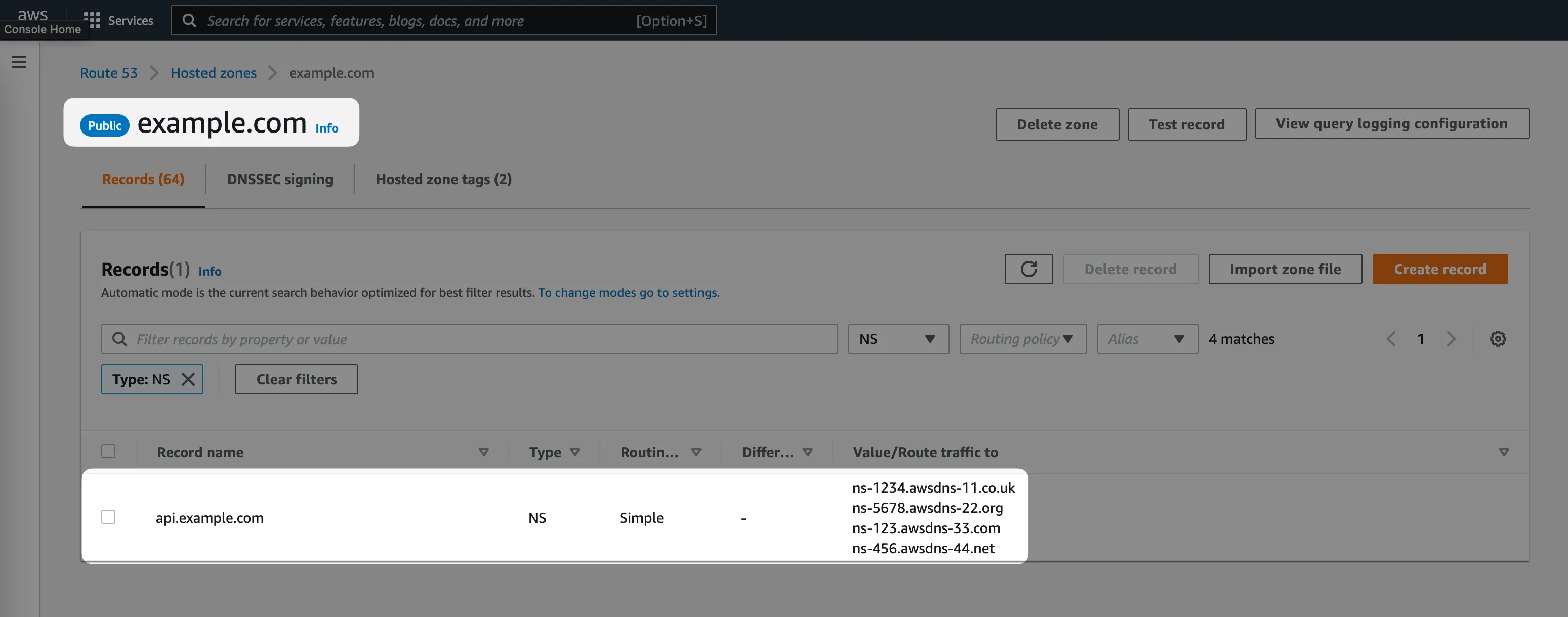Switch to DNSSEC signing tab

[280, 179]
